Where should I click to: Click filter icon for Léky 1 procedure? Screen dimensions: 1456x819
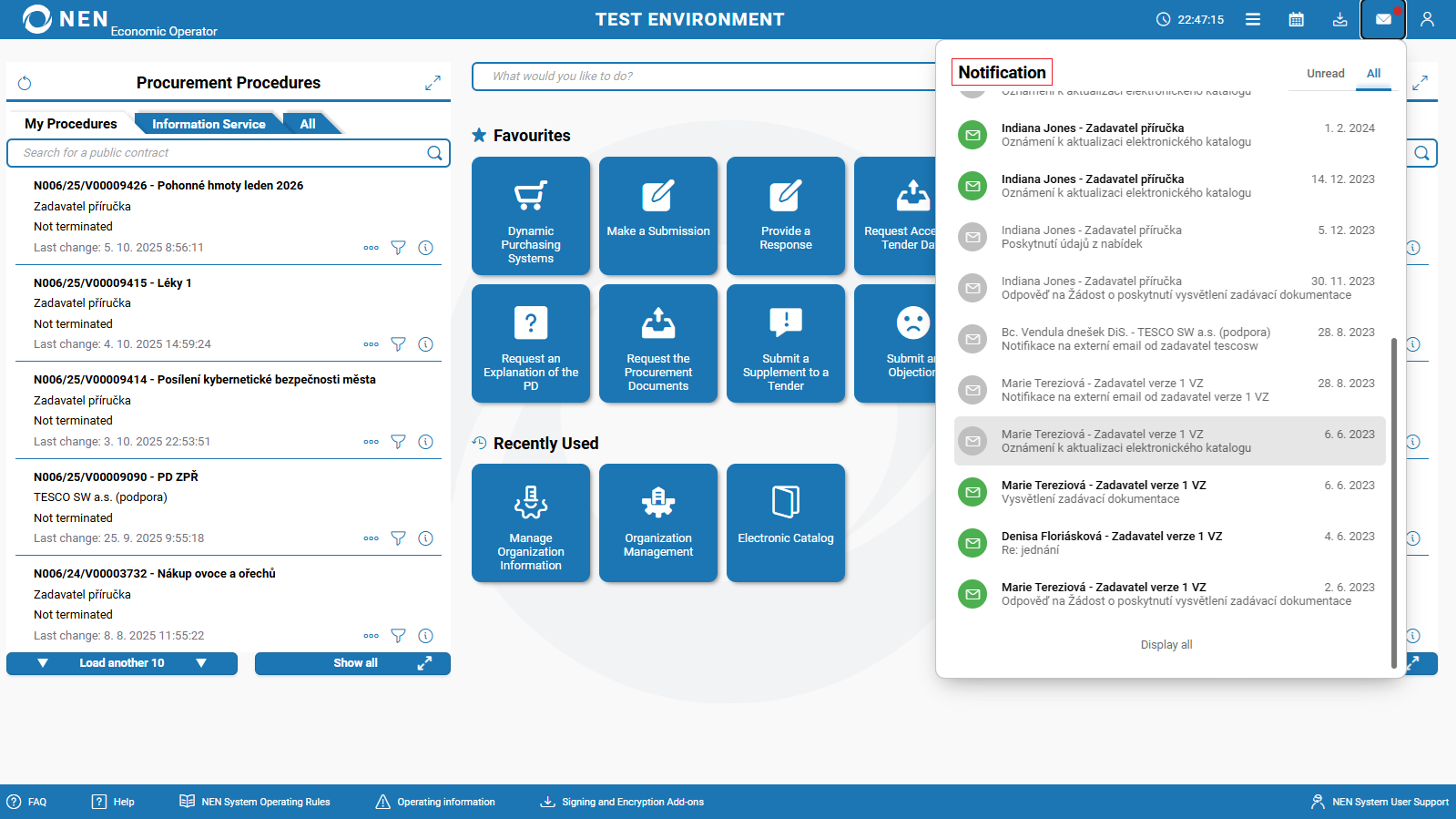398,344
